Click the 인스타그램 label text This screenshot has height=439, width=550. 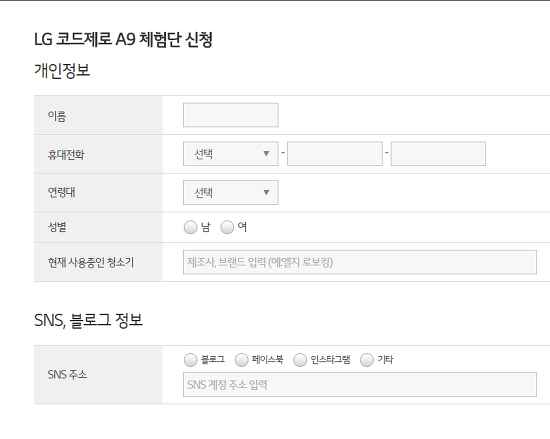tap(330, 360)
